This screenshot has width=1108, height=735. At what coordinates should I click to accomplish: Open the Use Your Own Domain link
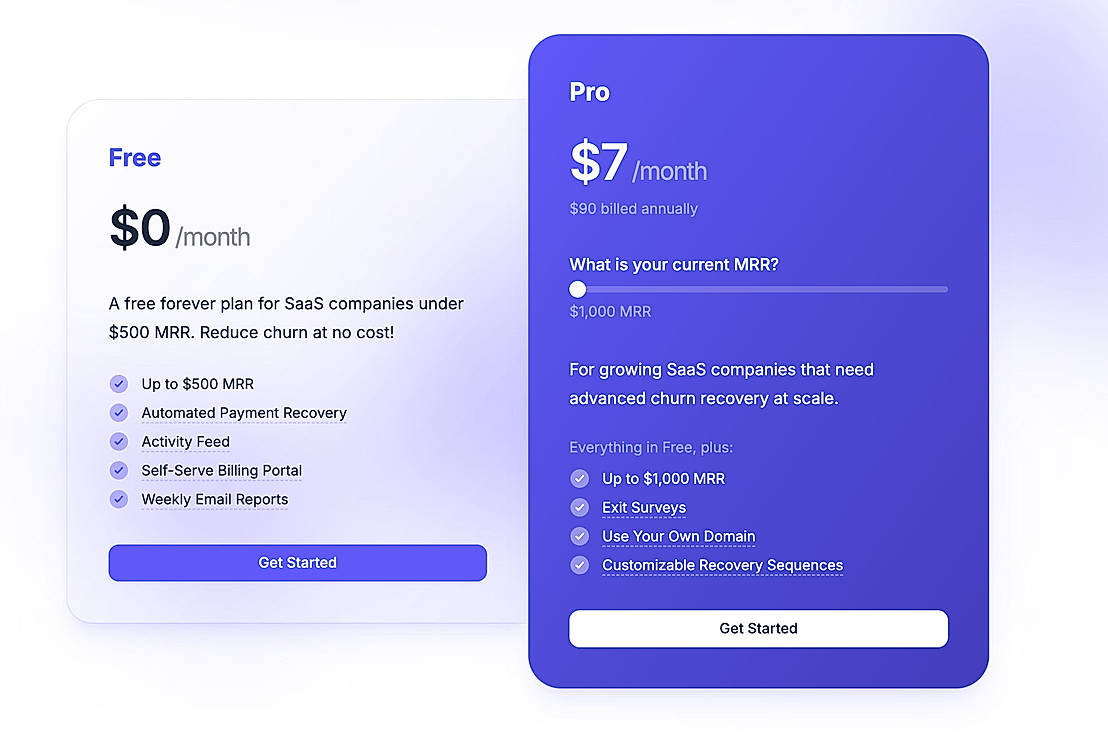point(678,537)
